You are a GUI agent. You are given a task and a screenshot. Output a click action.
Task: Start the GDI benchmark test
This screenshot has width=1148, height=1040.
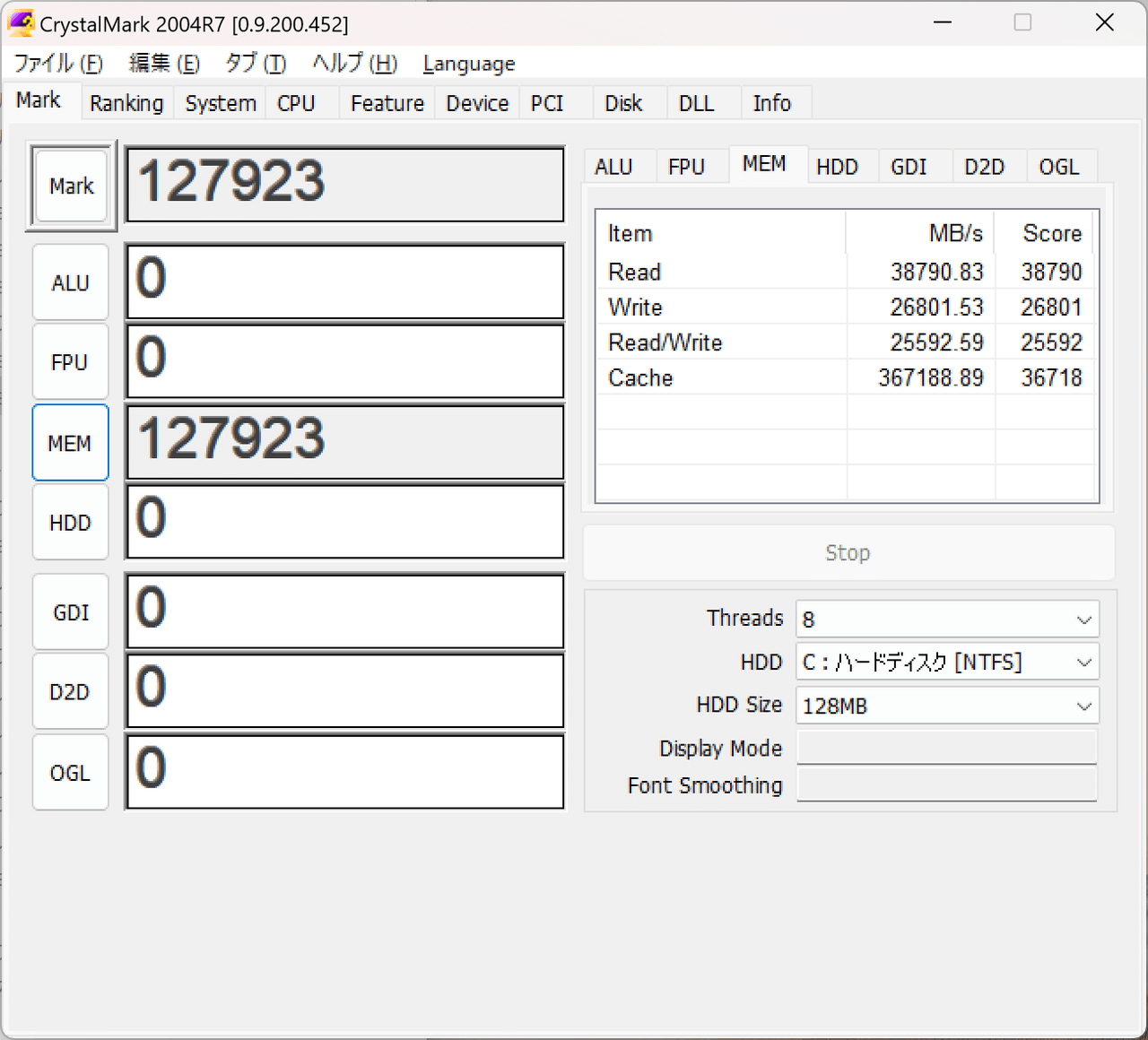point(71,612)
